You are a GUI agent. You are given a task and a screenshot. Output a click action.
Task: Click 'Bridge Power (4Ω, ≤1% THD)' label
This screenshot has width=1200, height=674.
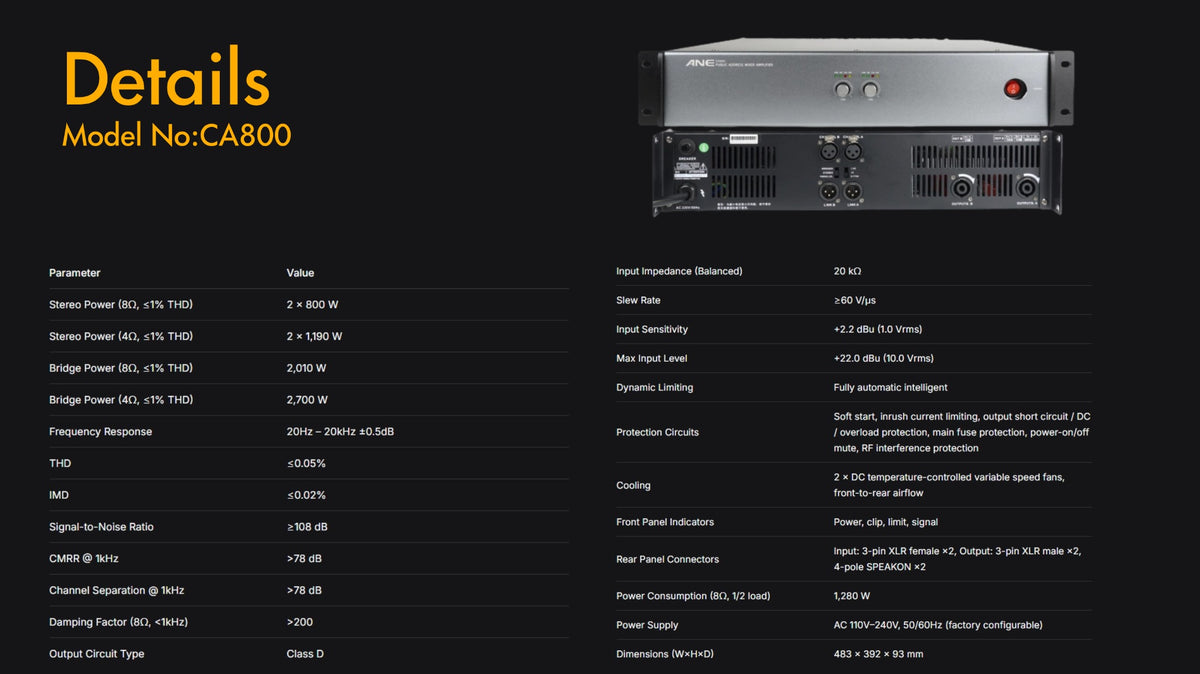121,400
